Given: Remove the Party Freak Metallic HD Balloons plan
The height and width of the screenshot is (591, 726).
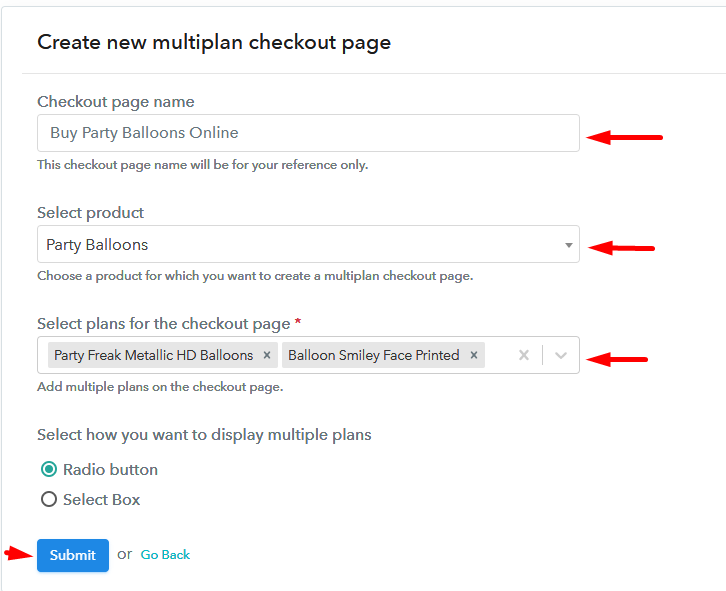Looking at the screenshot, I should [267, 355].
